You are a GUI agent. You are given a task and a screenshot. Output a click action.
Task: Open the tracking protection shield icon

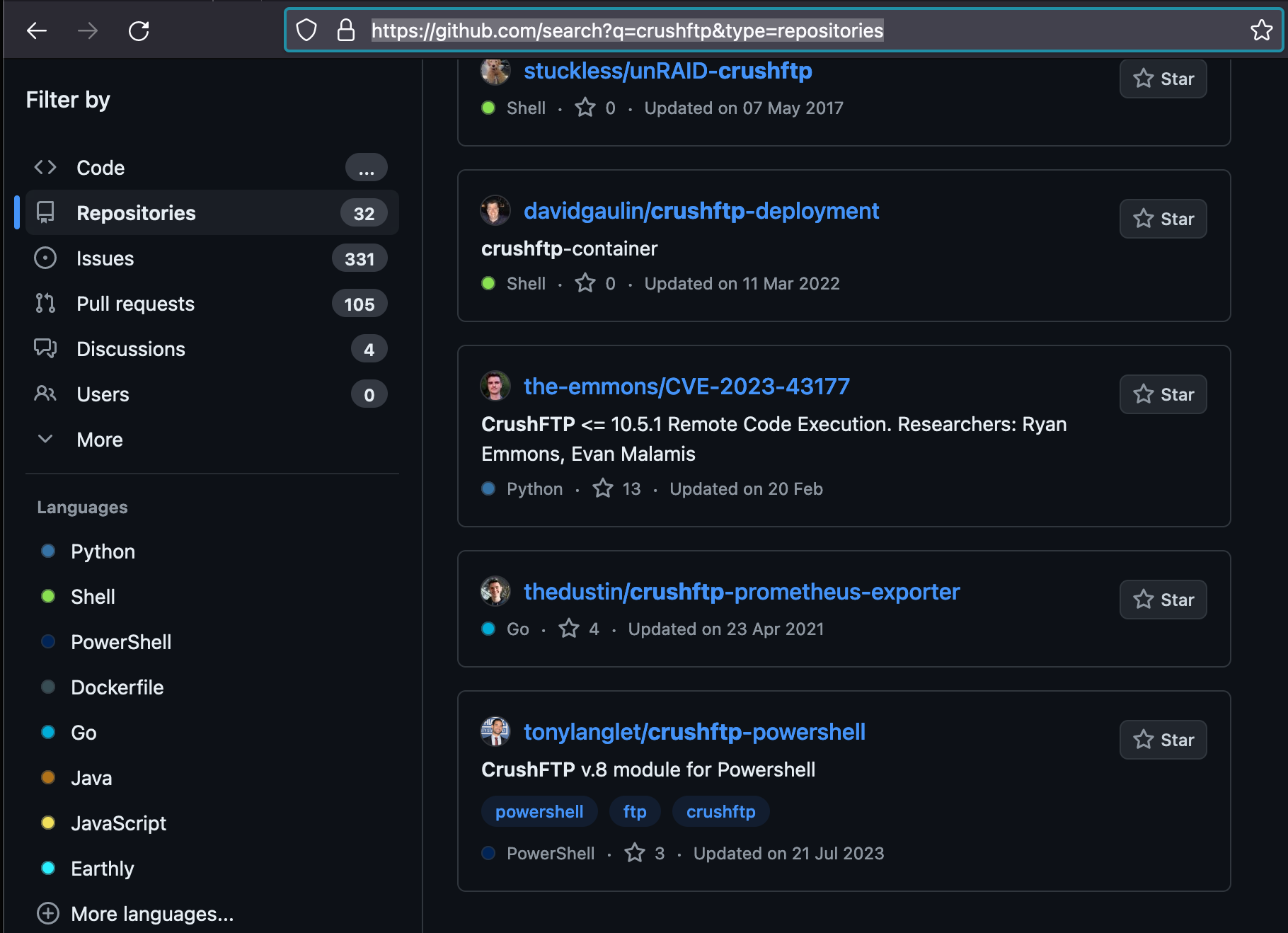tap(306, 30)
